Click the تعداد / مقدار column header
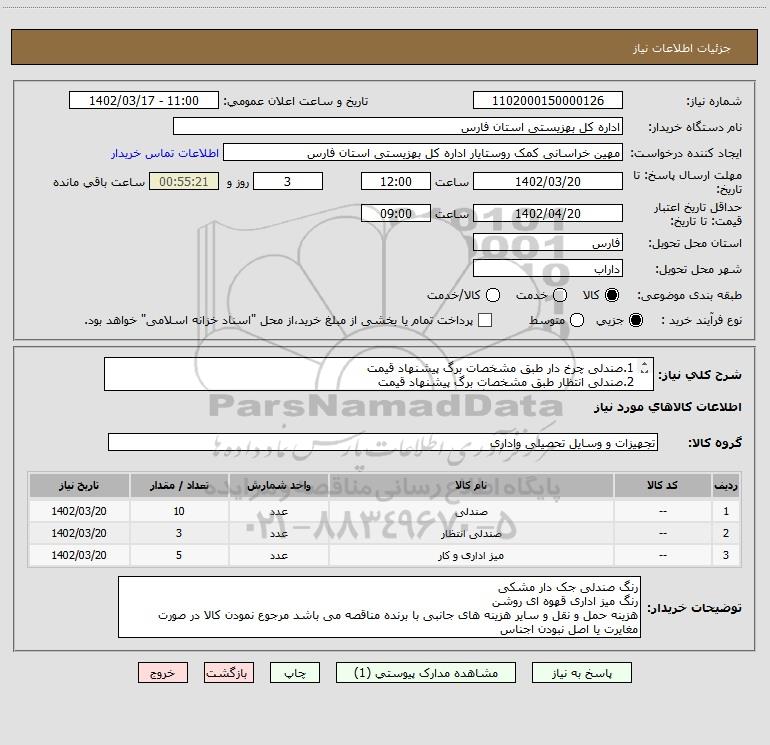770x745 pixels. (x=179, y=486)
